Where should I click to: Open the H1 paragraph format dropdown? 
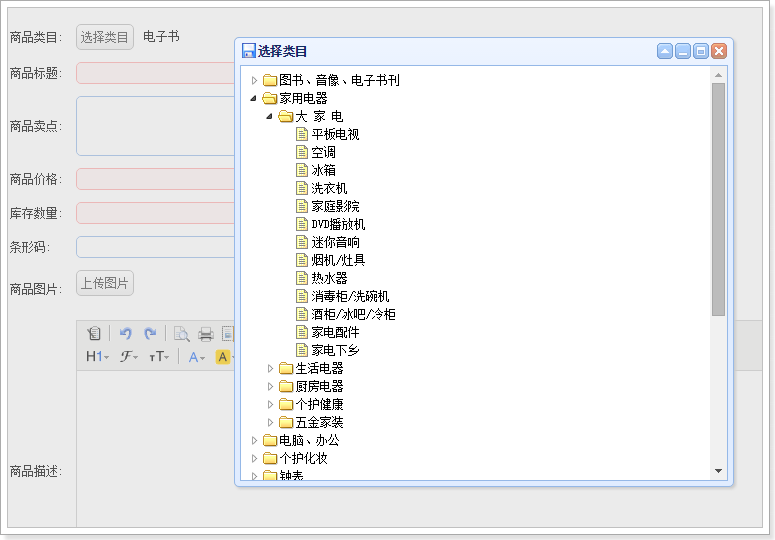(97, 356)
